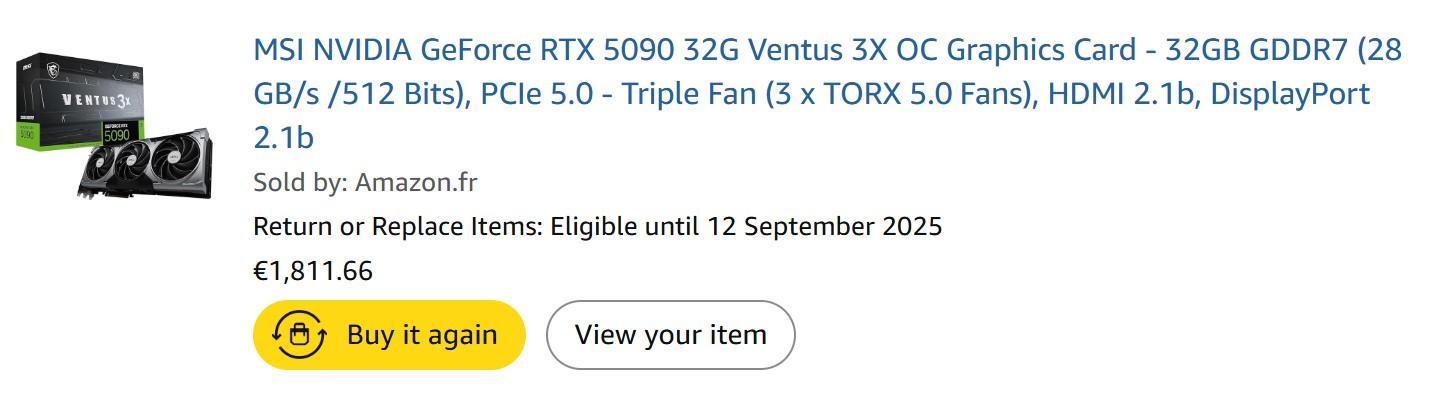
Task: Click the "Sold by:" label
Action: [x=300, y=183]
